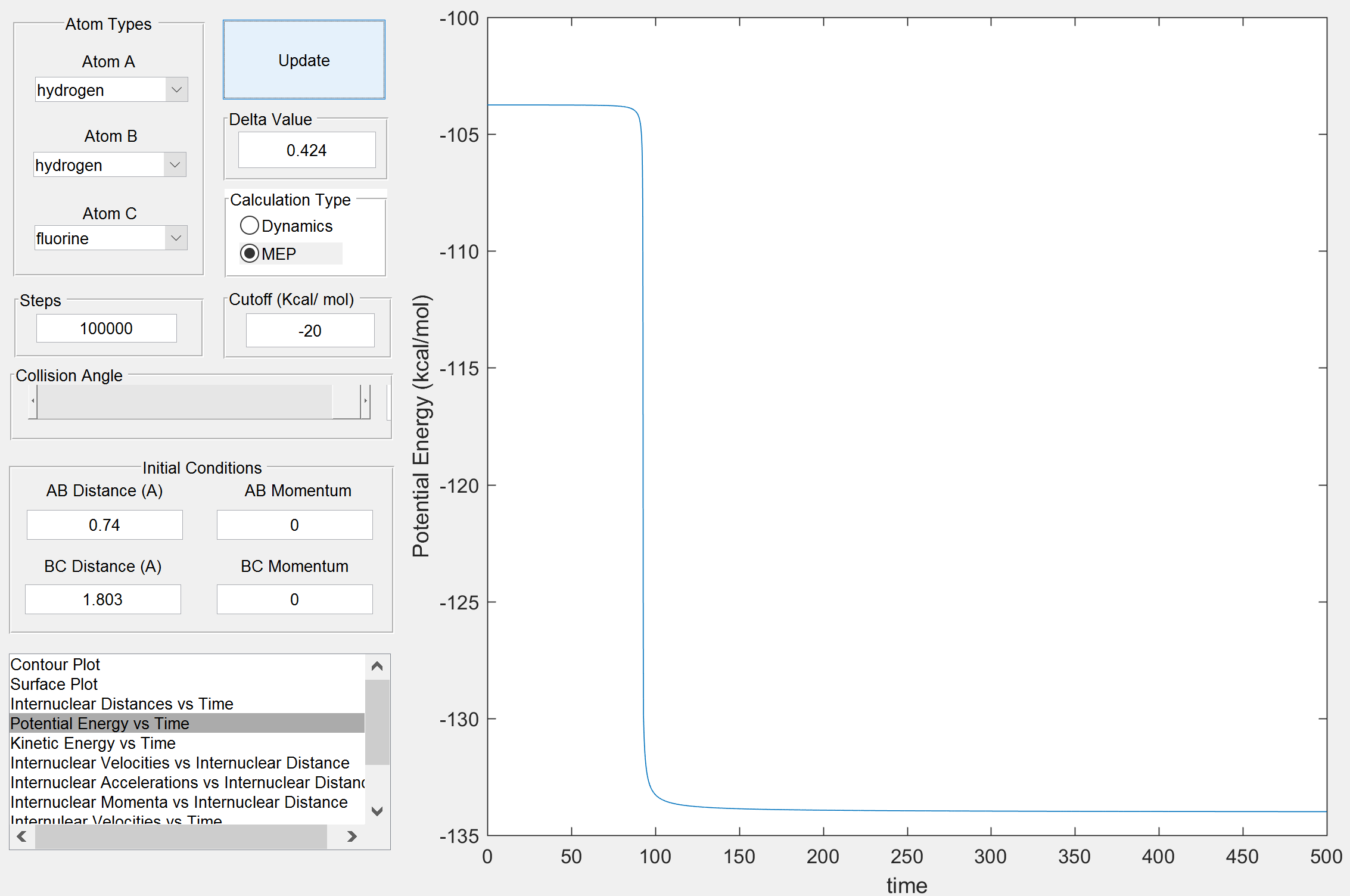Select Contour Plot in the list

click(55, 664)
